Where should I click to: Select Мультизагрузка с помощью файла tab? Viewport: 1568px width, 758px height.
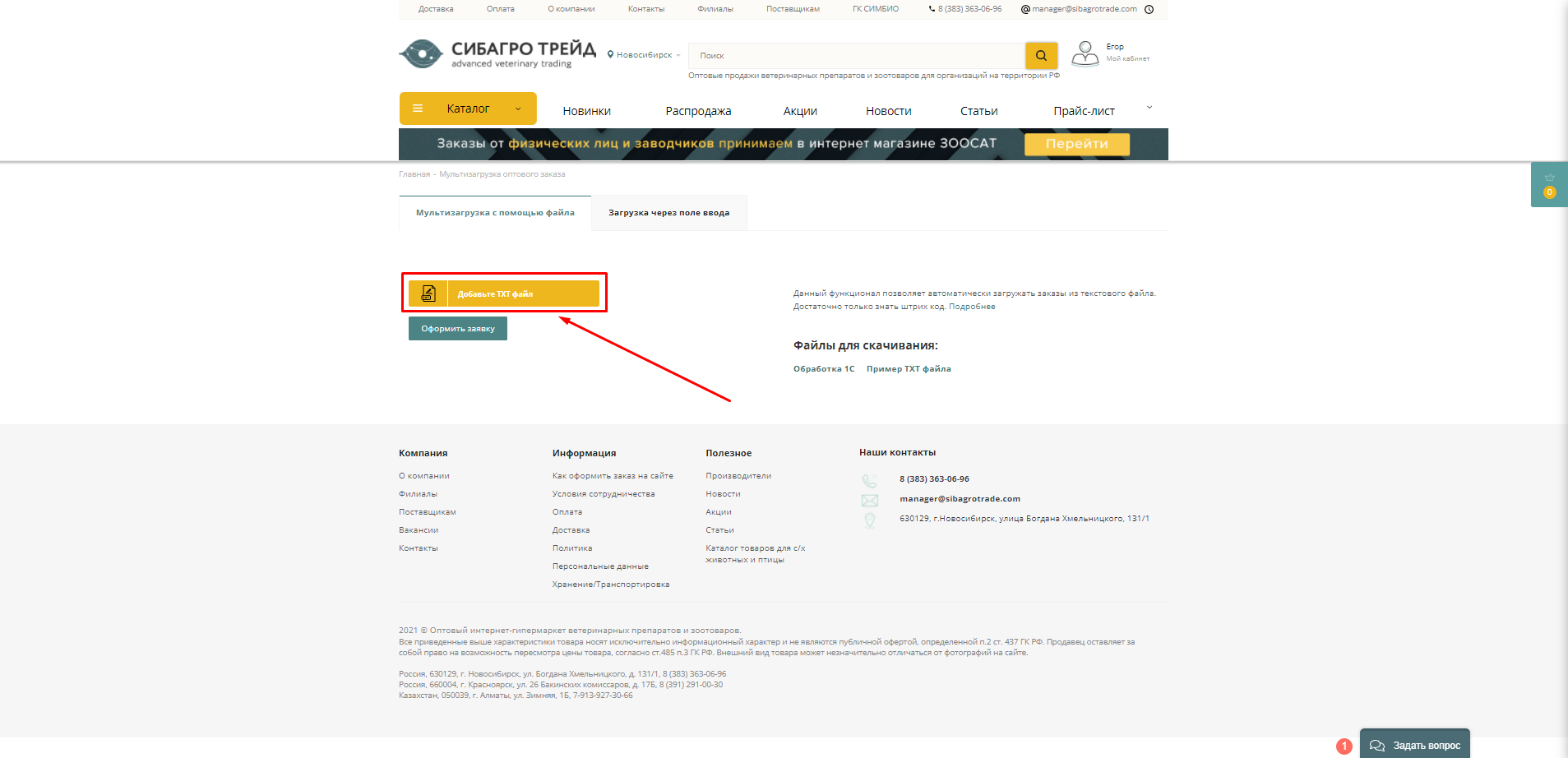coord(495,213)
